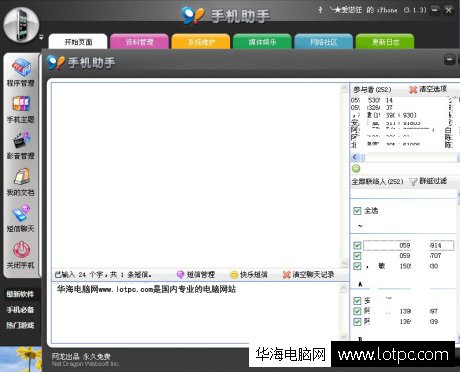This screenshot has height=372, width=460.
Task: Click 清空聊天记录 button label
Action: (x=313, y=275)
